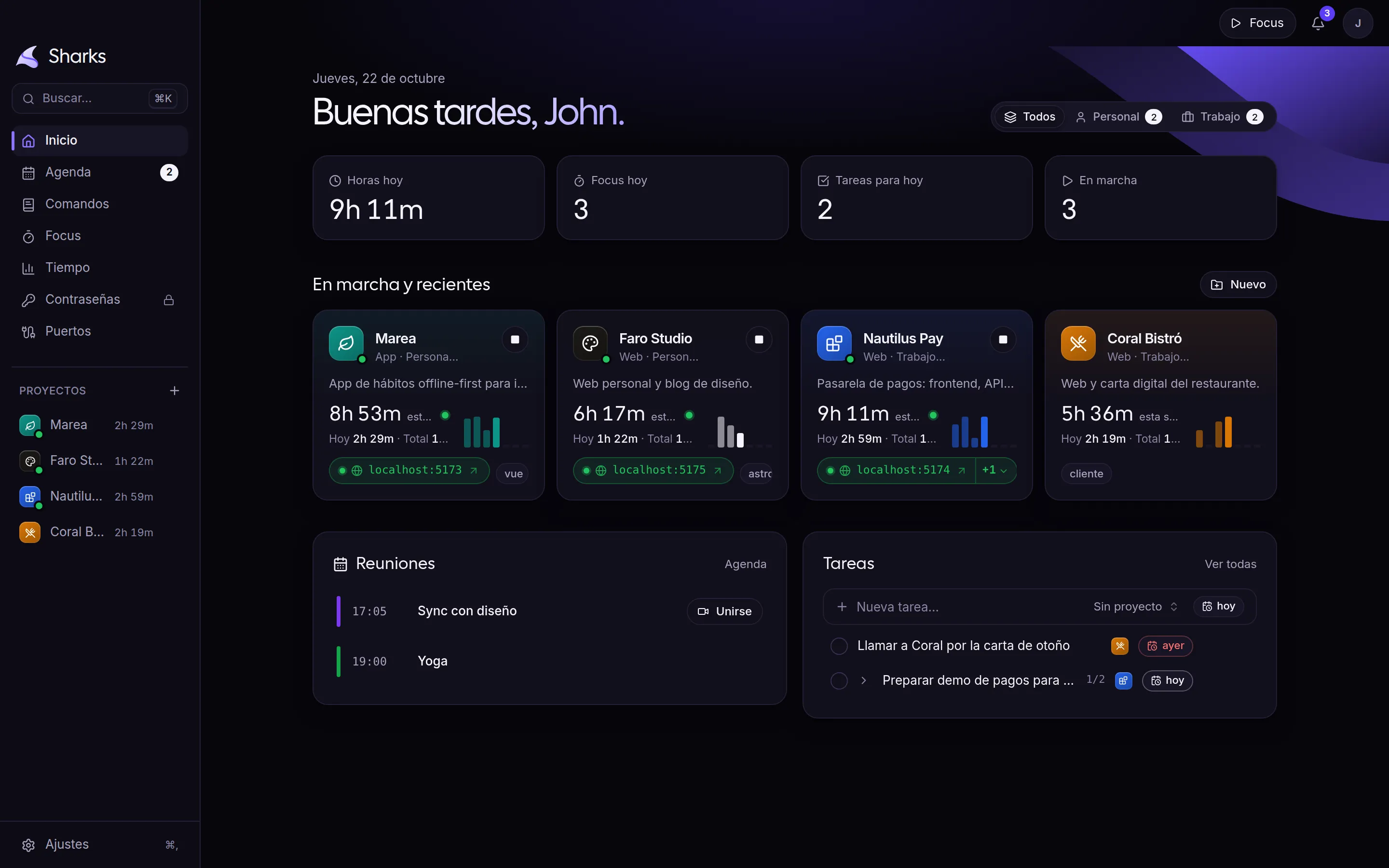Image resolution: width=1389 pixels, height=868 pixels.
Task: Expand the Preparar demo subtasks chevron
Action: (863, 680)
